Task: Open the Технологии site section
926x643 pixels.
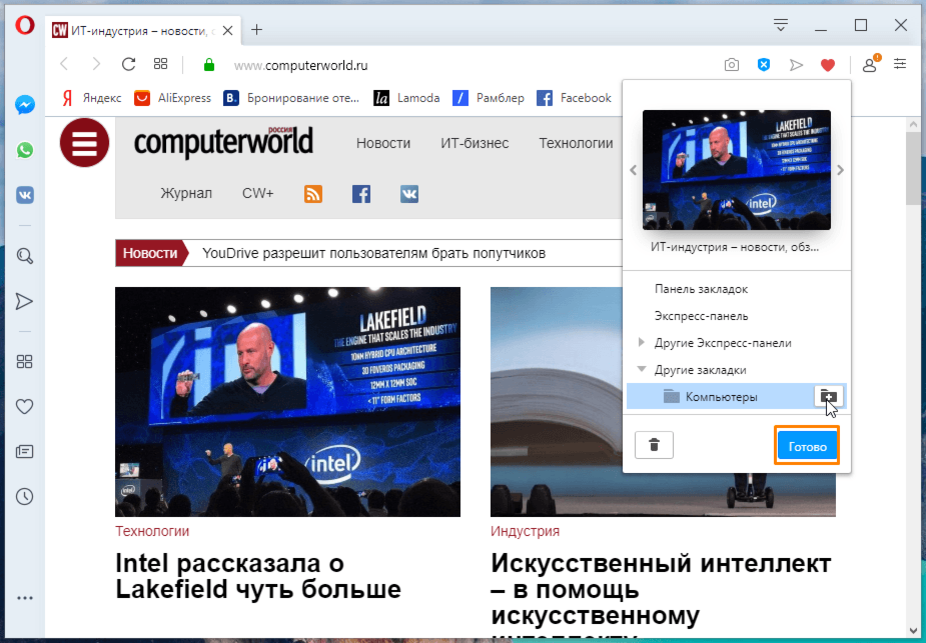Action: (576, 143)
